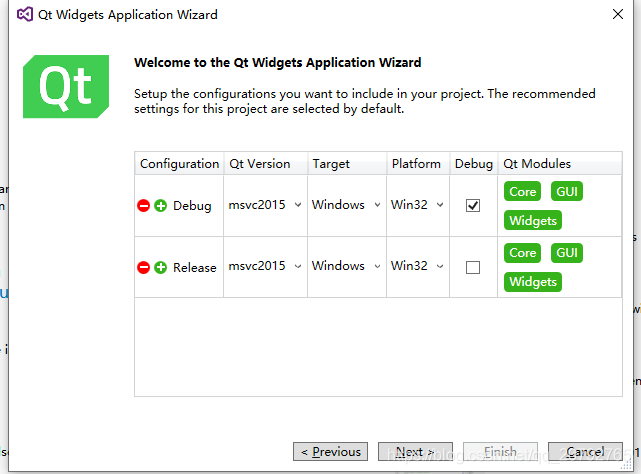Click the Qt Modules column header
The image size is (641, 474).
560,164
